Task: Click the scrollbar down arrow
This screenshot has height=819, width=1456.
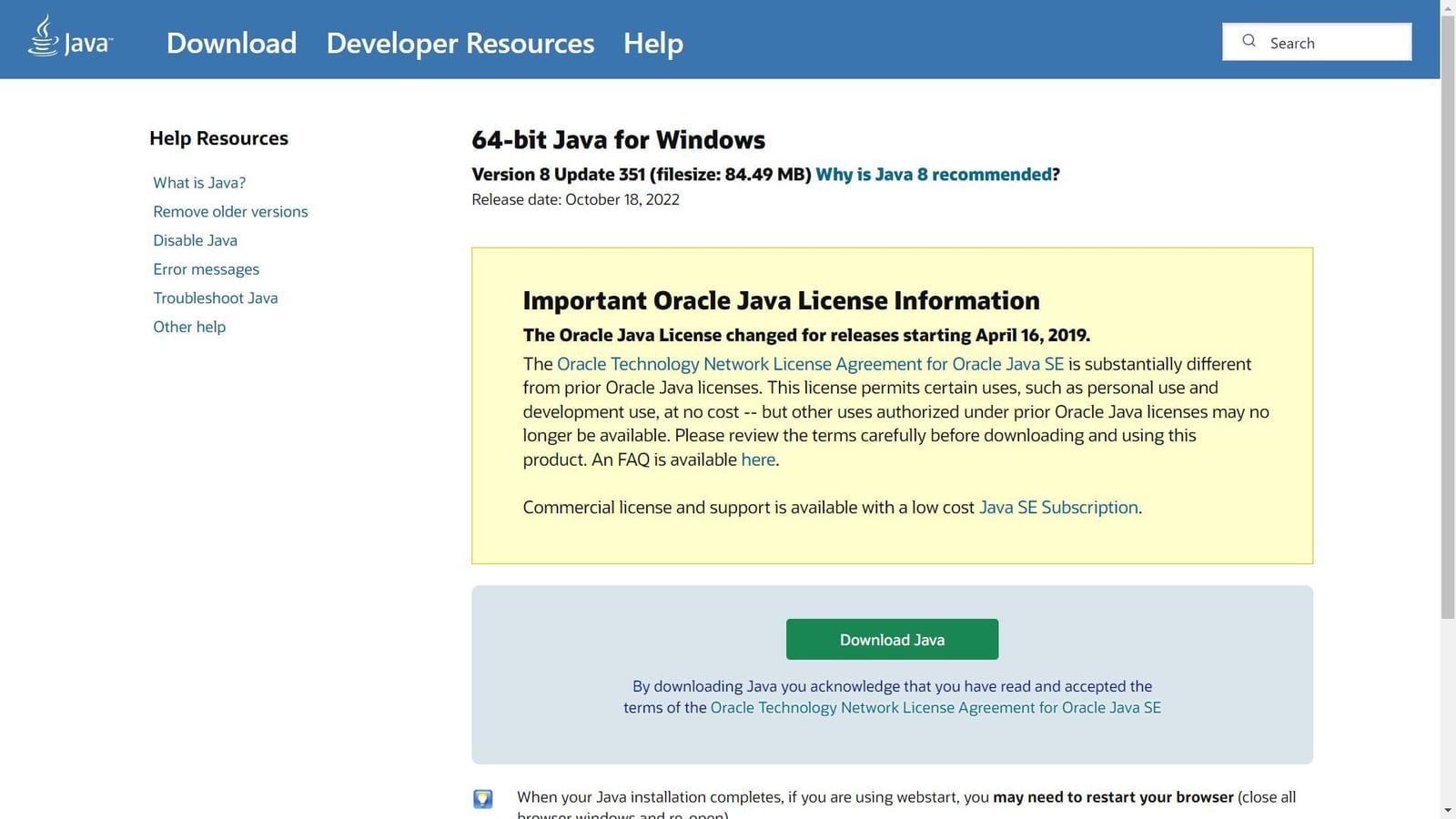Action: tap(1447, 810)
